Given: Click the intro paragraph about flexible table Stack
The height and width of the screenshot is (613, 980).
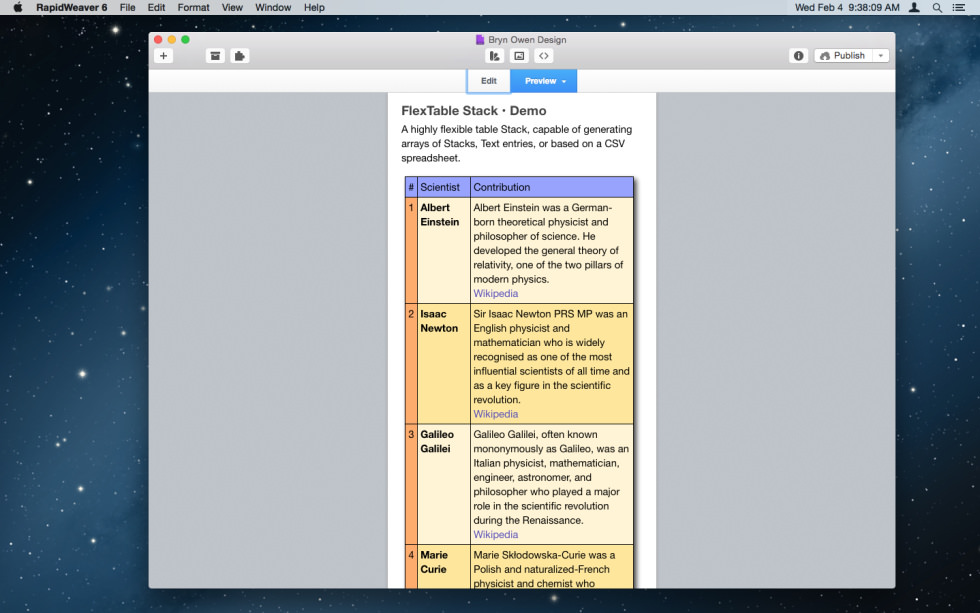Looking at the screenshot, I should 516,144.
